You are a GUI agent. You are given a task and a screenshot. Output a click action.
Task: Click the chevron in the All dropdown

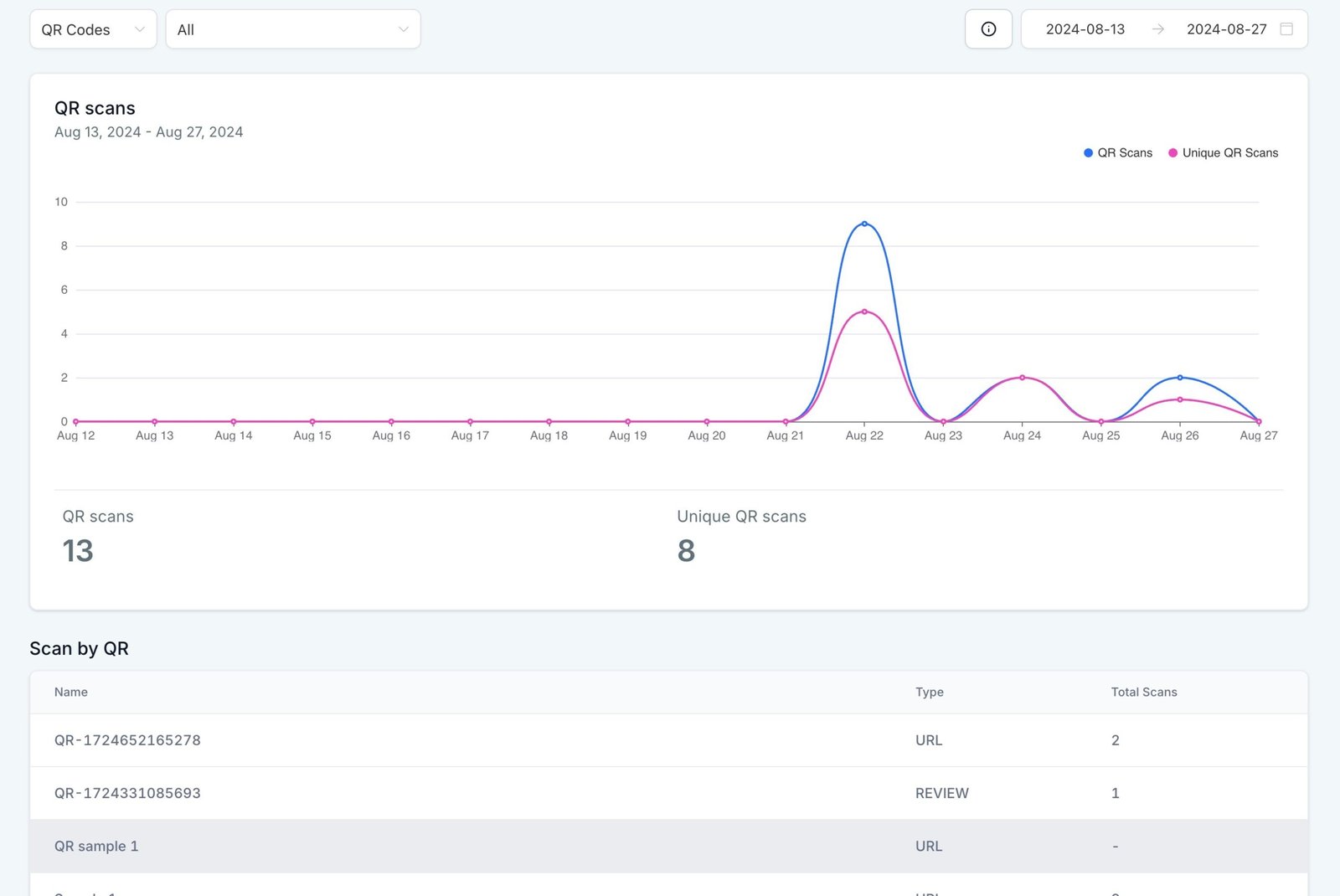[403, 29]
